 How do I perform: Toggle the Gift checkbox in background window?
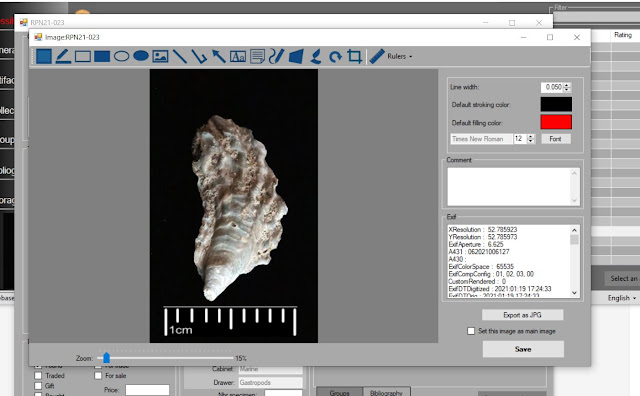38,386
